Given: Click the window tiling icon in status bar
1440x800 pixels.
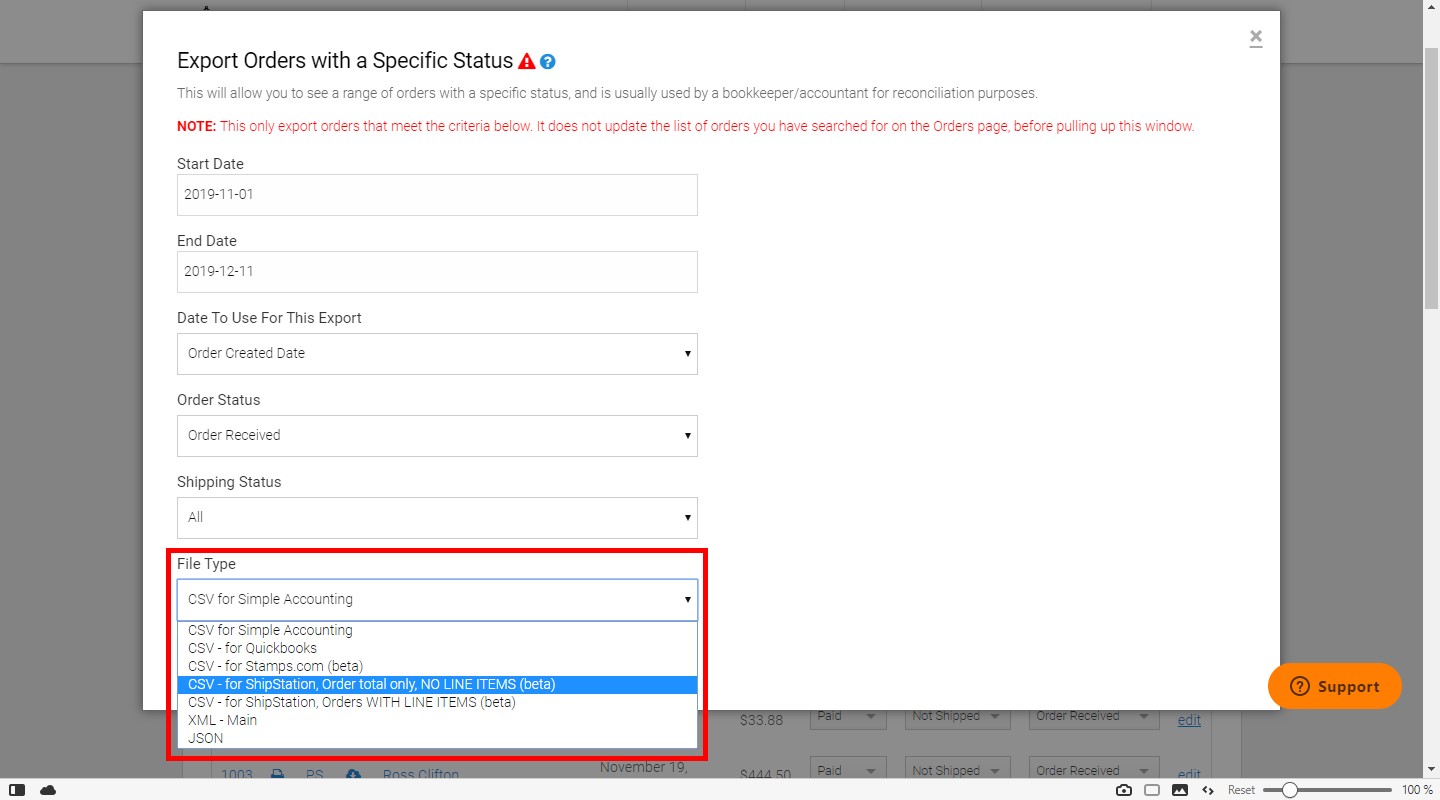Looking at the screenshot, I should (1152, 790).
